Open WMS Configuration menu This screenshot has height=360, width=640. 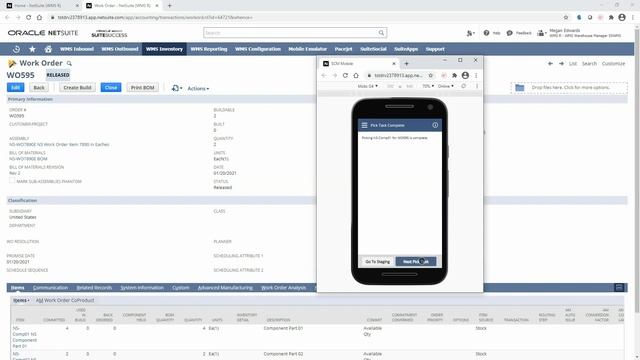click(x=258, y=49)
